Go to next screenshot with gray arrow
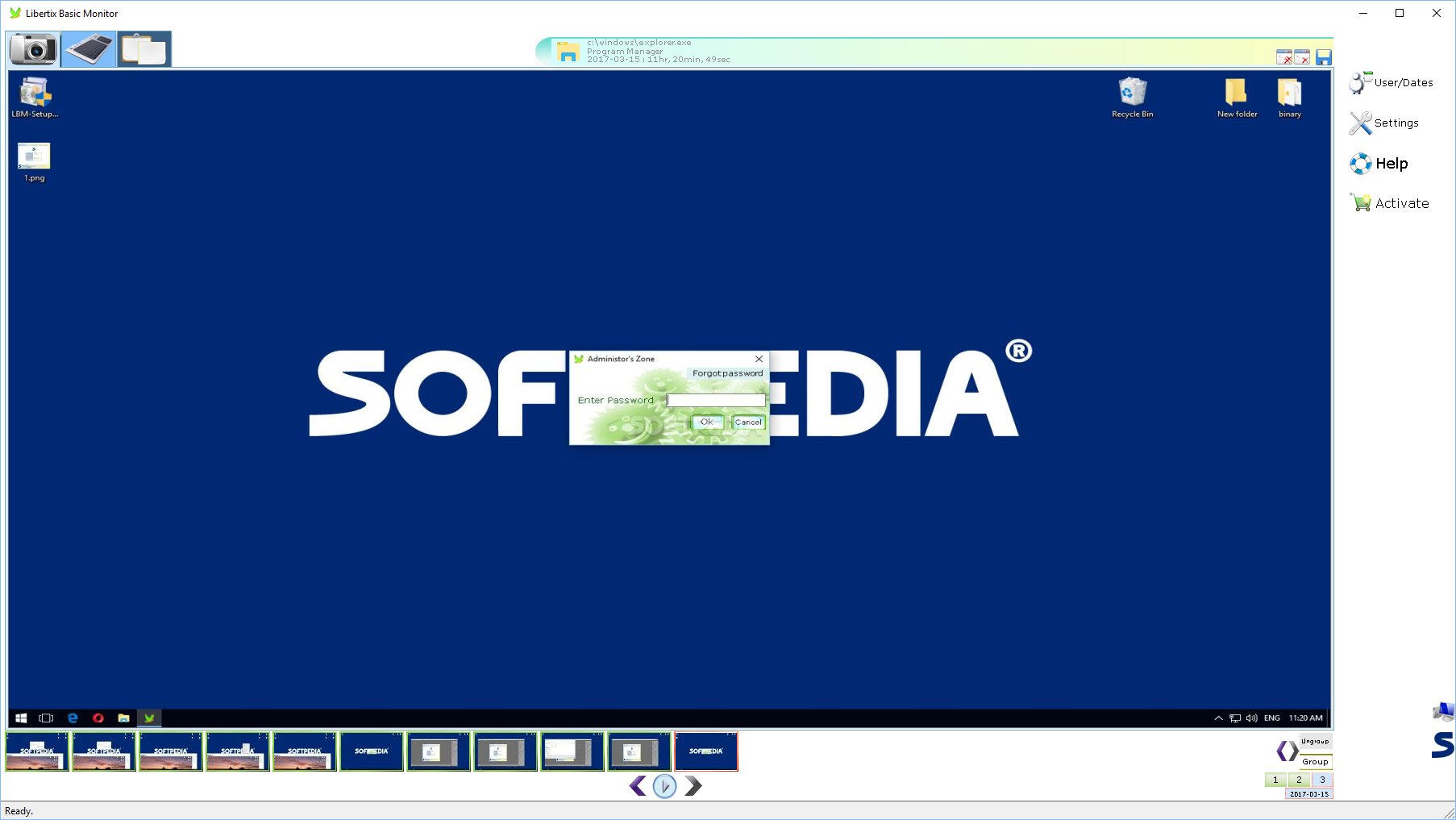The width and height of the screenshot is (1456, 820). coord(693,785)
